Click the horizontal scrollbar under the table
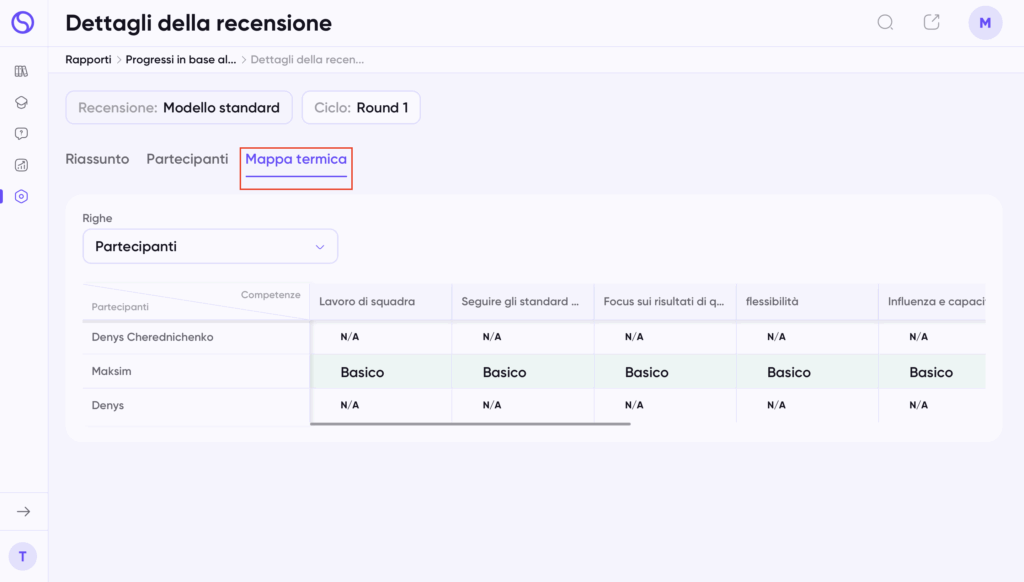The image size is (1024, 582). coord(470,424)
